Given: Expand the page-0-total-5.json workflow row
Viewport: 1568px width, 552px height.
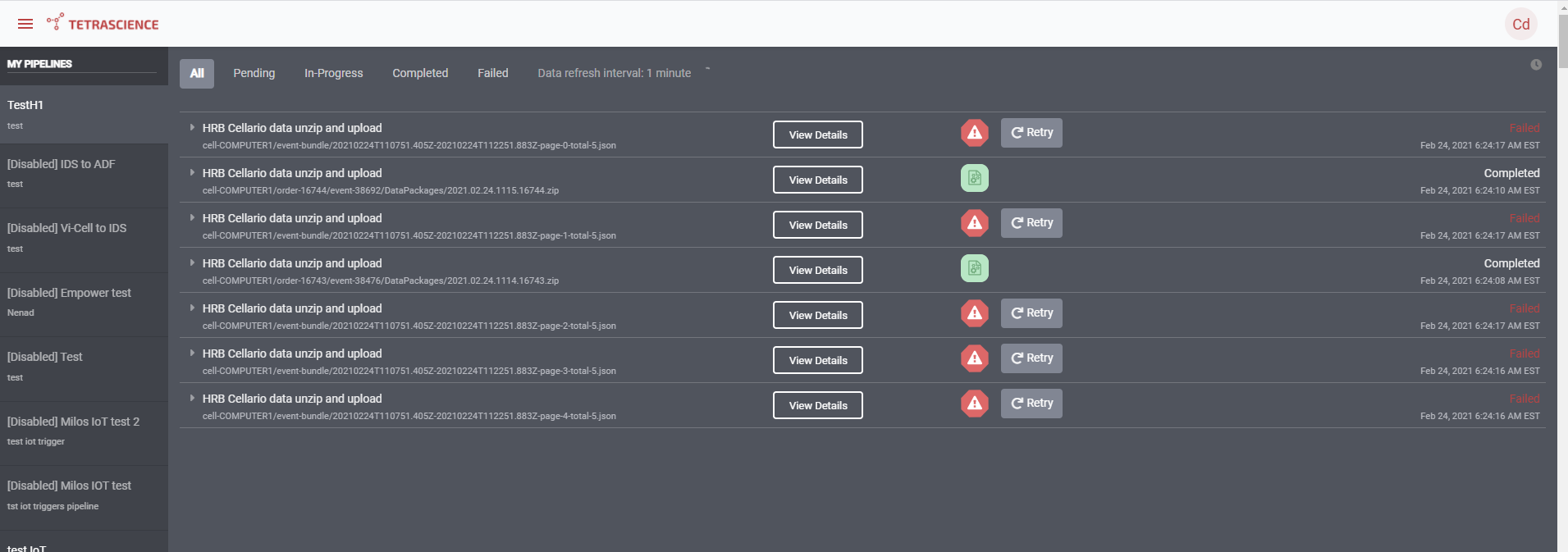Looking at the screenshot, I should point(192,127).
